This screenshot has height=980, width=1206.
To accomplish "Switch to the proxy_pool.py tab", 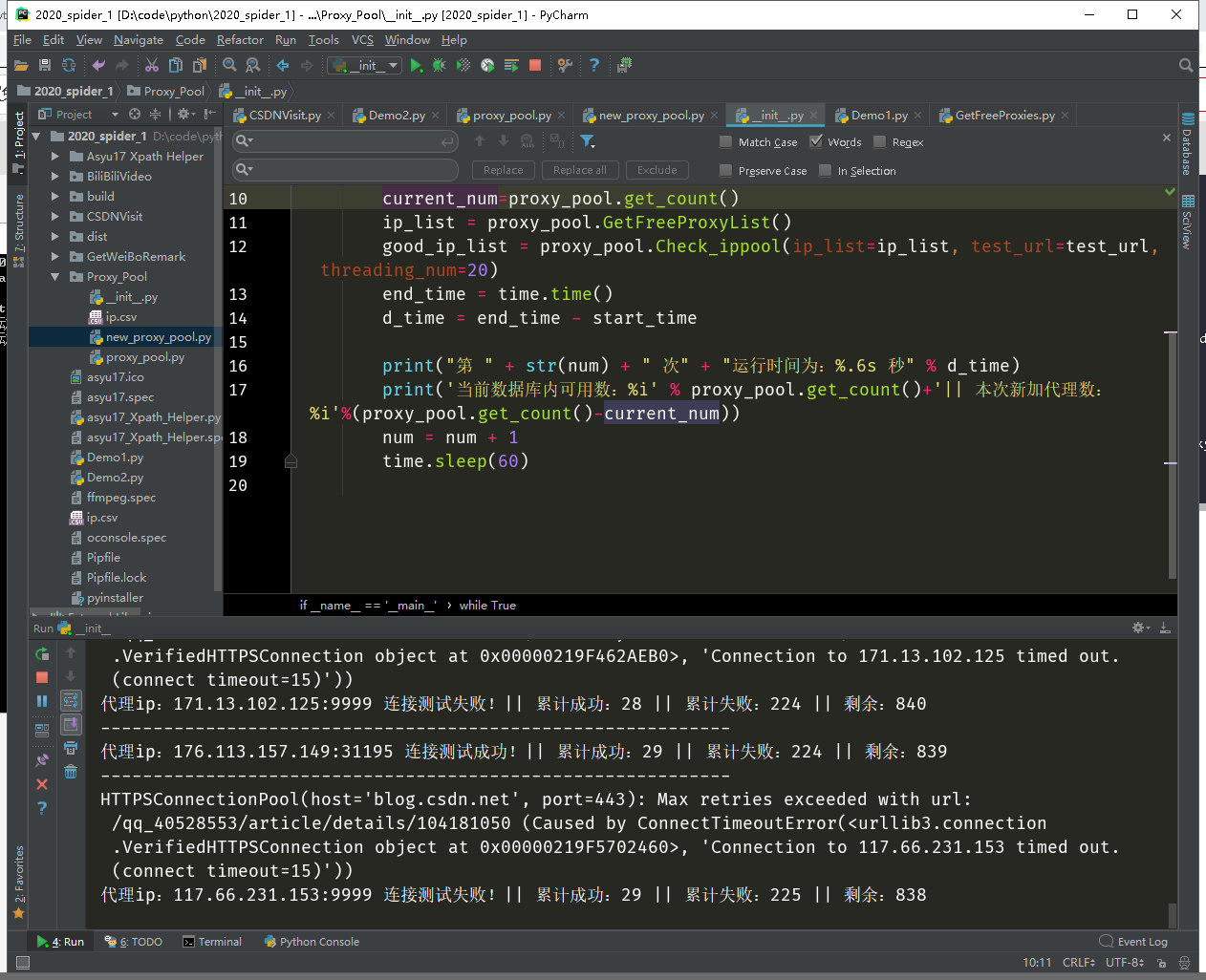I will [511, 116].
